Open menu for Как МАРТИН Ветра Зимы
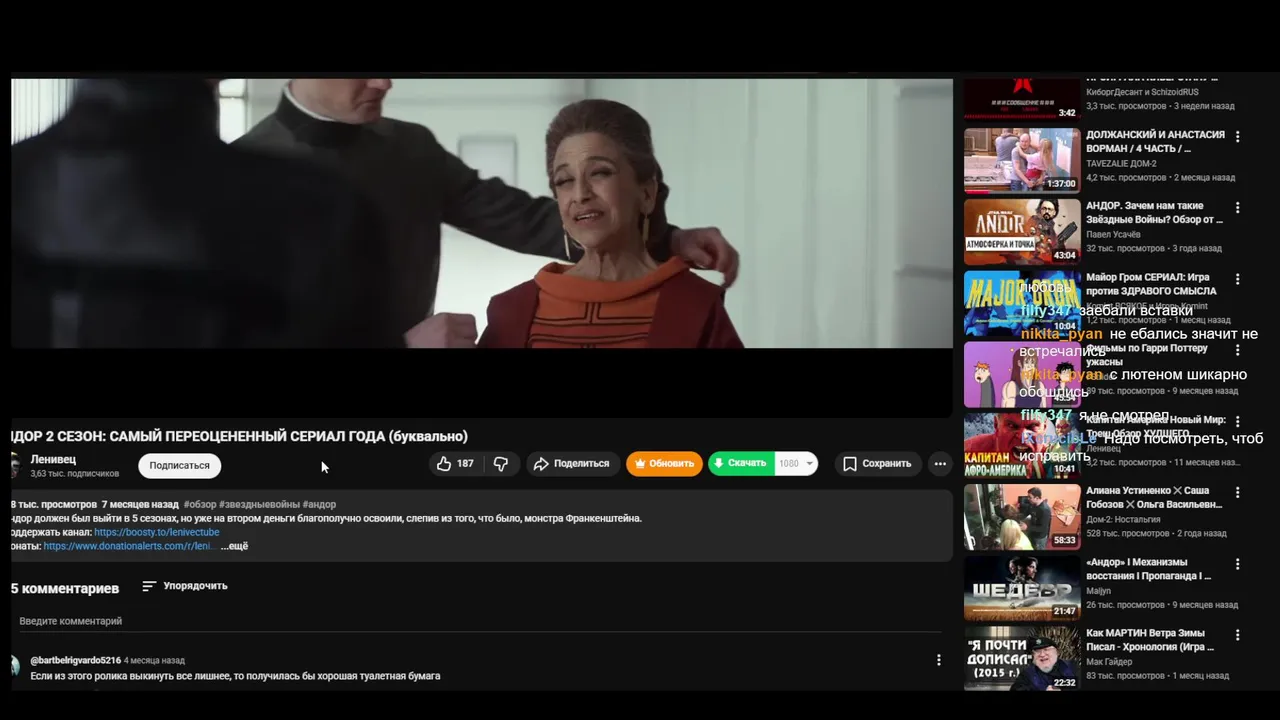 coord(1237,635)
